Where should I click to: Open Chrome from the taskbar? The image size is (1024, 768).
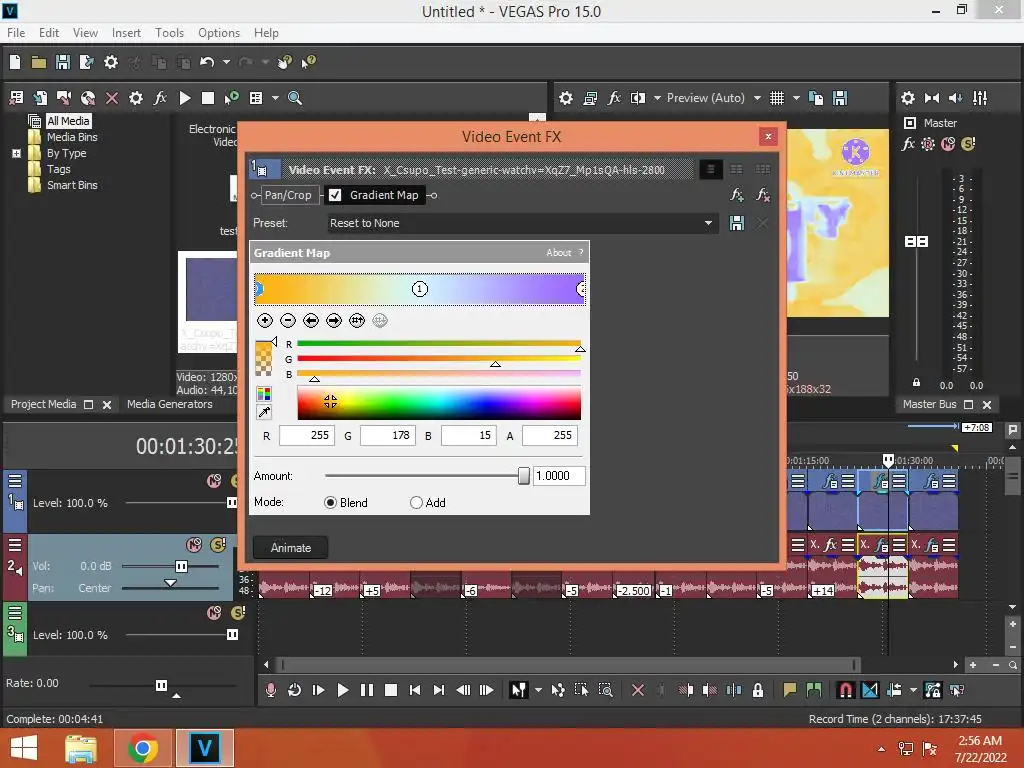click(142, 748)
